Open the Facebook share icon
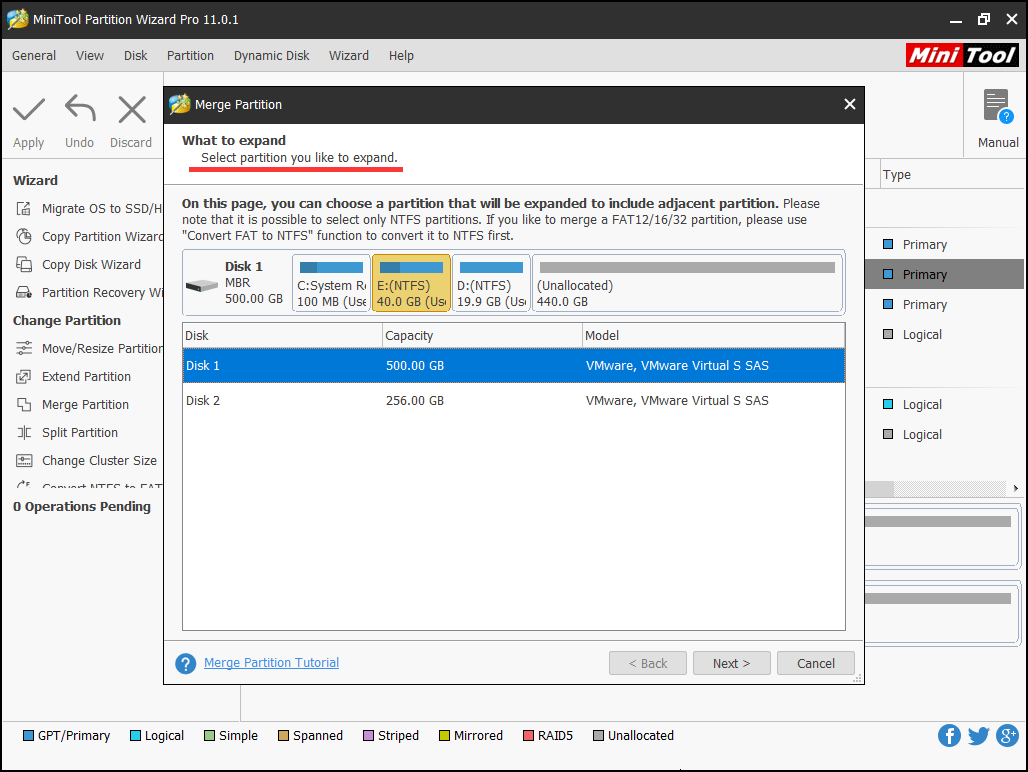 (x=949, y=735)
